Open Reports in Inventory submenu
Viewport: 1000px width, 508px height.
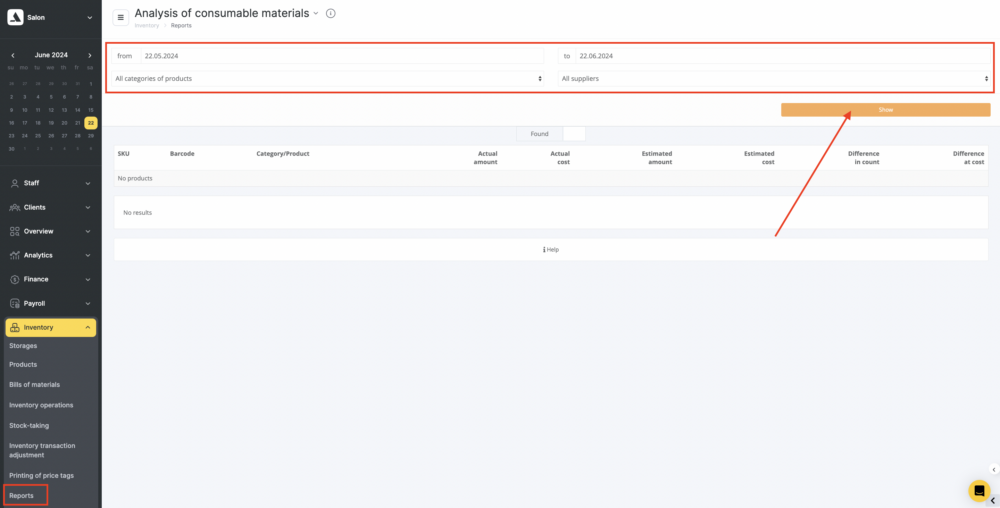[22, 495]
